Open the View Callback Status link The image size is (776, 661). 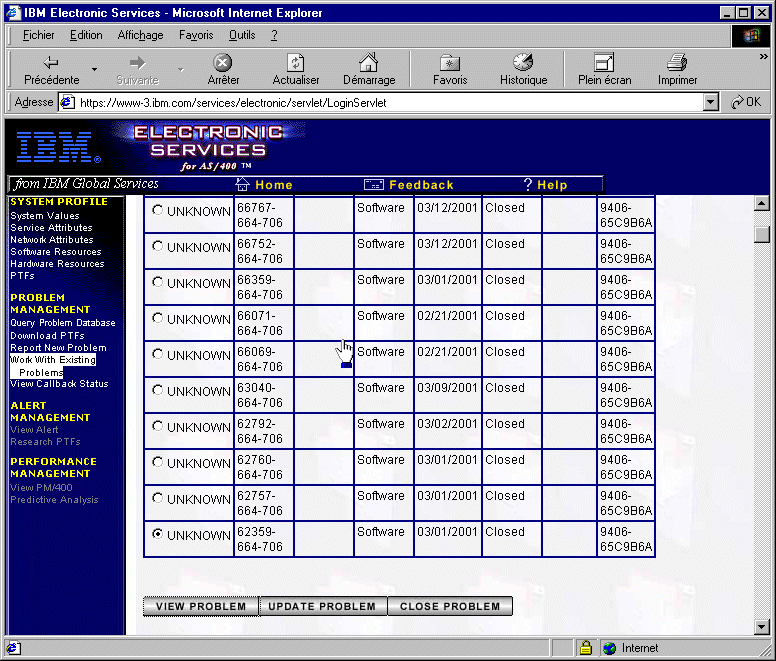59,383
